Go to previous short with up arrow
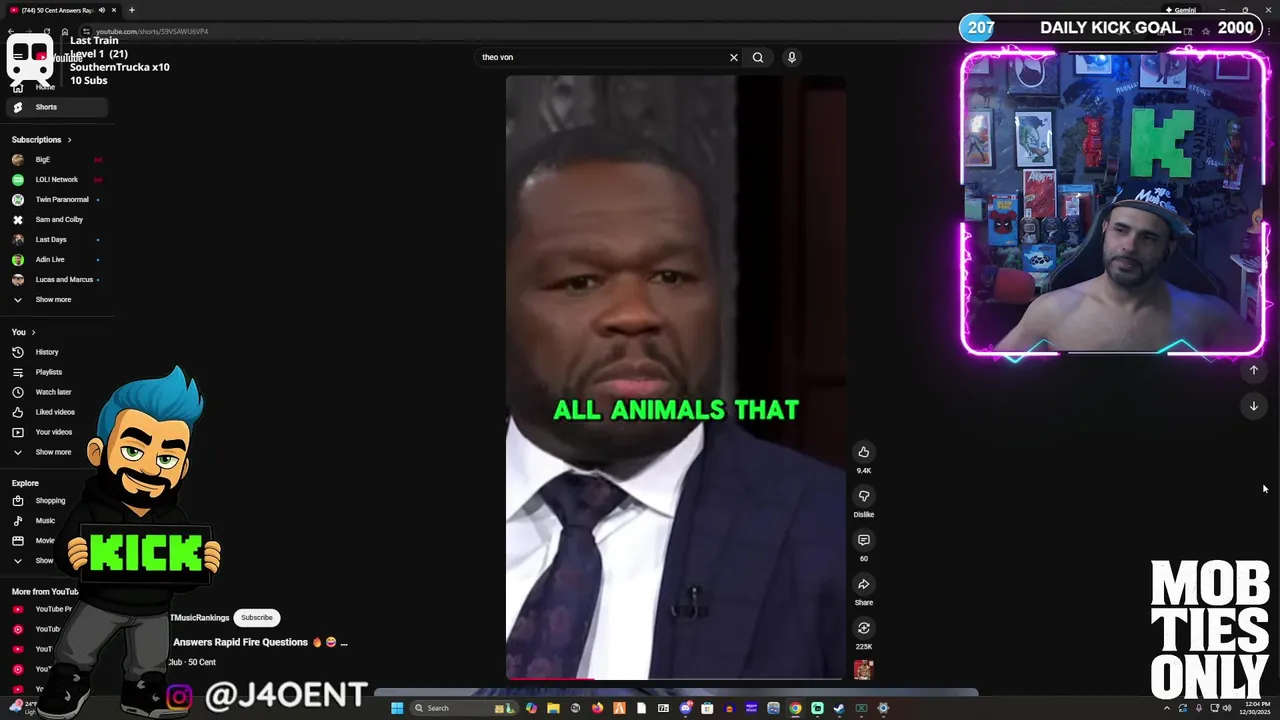Image resolution: width=1280 pixels, height=720 pixels. 1254,370
